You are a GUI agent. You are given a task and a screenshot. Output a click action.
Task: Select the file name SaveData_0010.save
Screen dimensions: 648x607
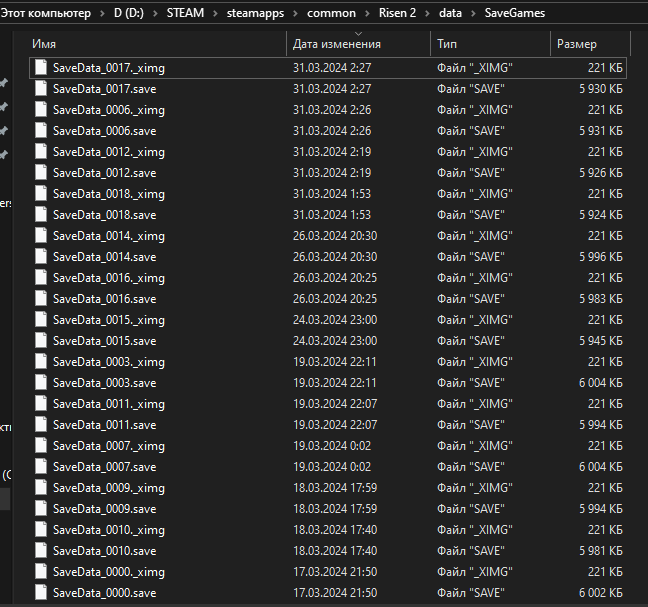coord(105,551)
